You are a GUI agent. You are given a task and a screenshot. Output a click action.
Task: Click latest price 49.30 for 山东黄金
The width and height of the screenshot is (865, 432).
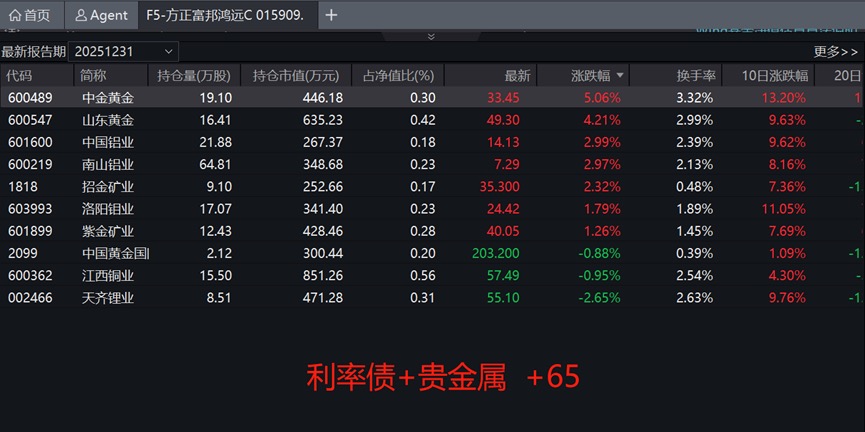(503, 120)
